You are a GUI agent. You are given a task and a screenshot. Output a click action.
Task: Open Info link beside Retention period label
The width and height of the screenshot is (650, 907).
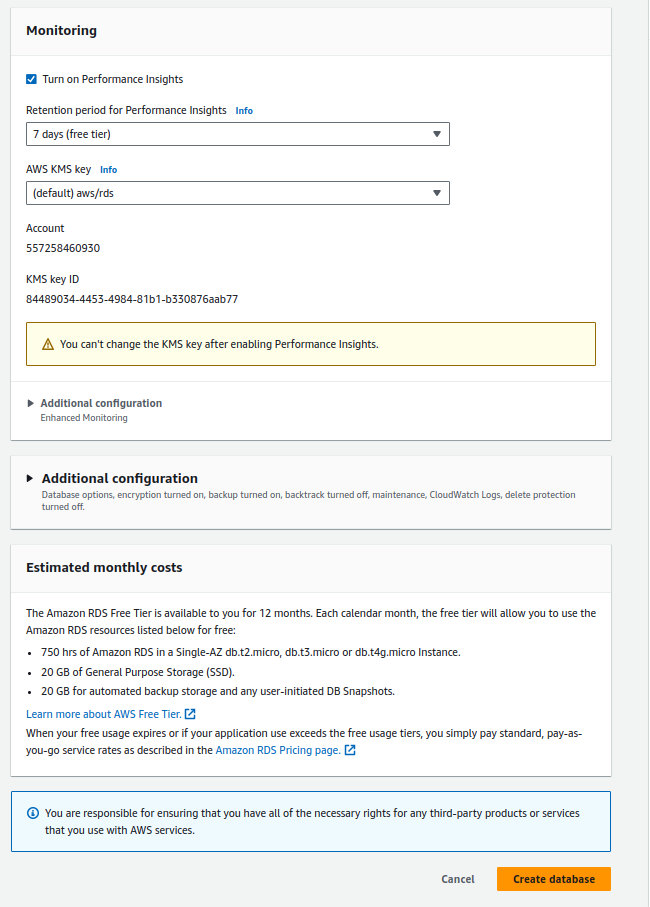(x=244, y=110)
